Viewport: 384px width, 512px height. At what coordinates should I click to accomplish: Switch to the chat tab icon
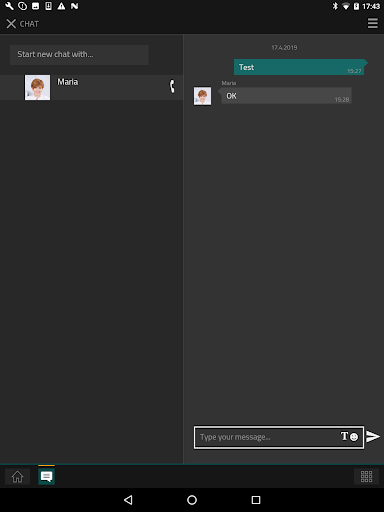(x=46, y=477)
